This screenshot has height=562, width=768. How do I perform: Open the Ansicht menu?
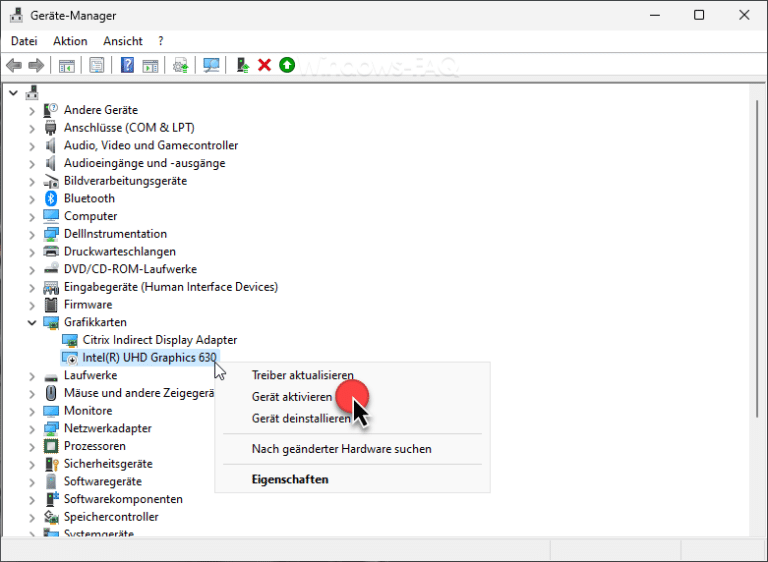click(122, 41)
